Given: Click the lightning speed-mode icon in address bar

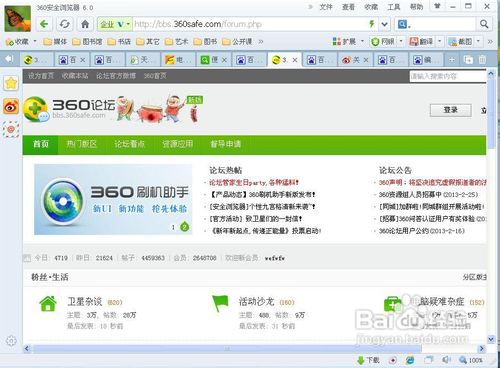Looking at the screenshot, I should pos(372,24).
